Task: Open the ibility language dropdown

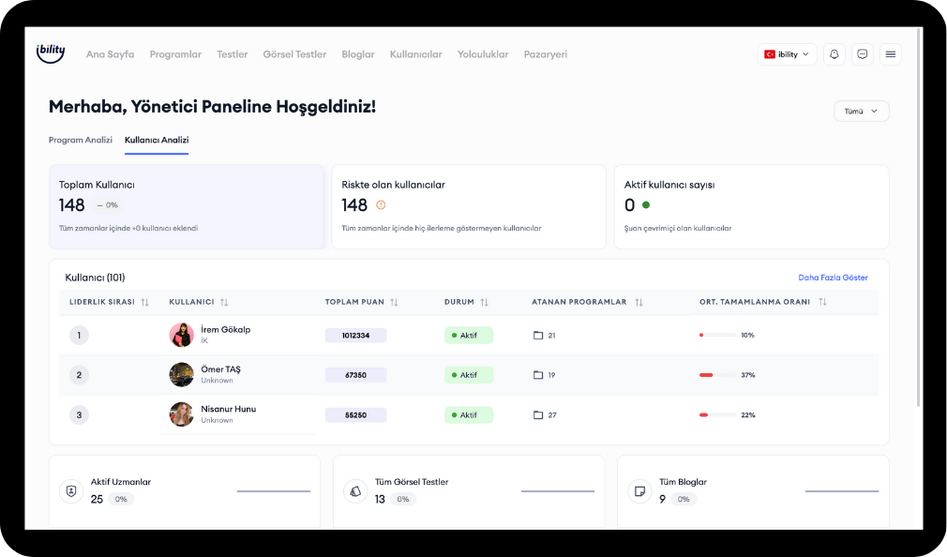Action: tap(788, 54)
